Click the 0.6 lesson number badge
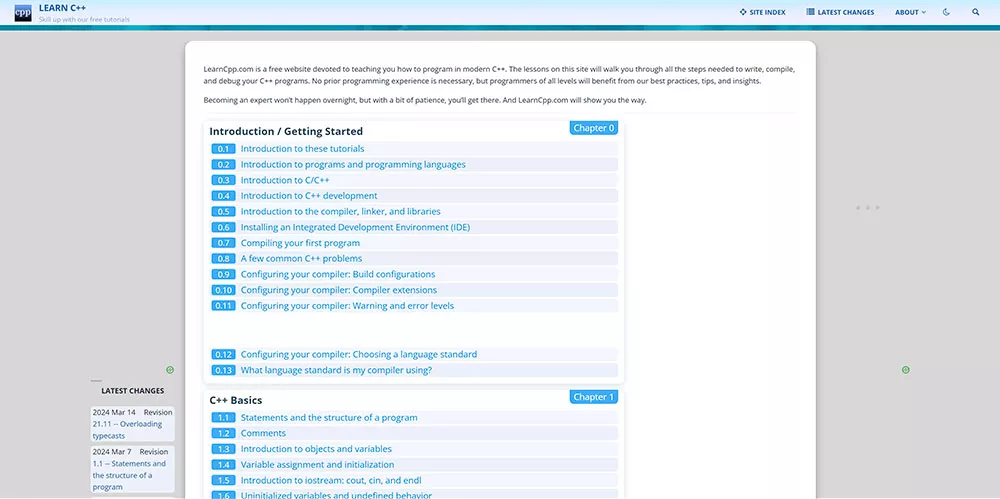Screen dimensions: 1000x499 223,227
